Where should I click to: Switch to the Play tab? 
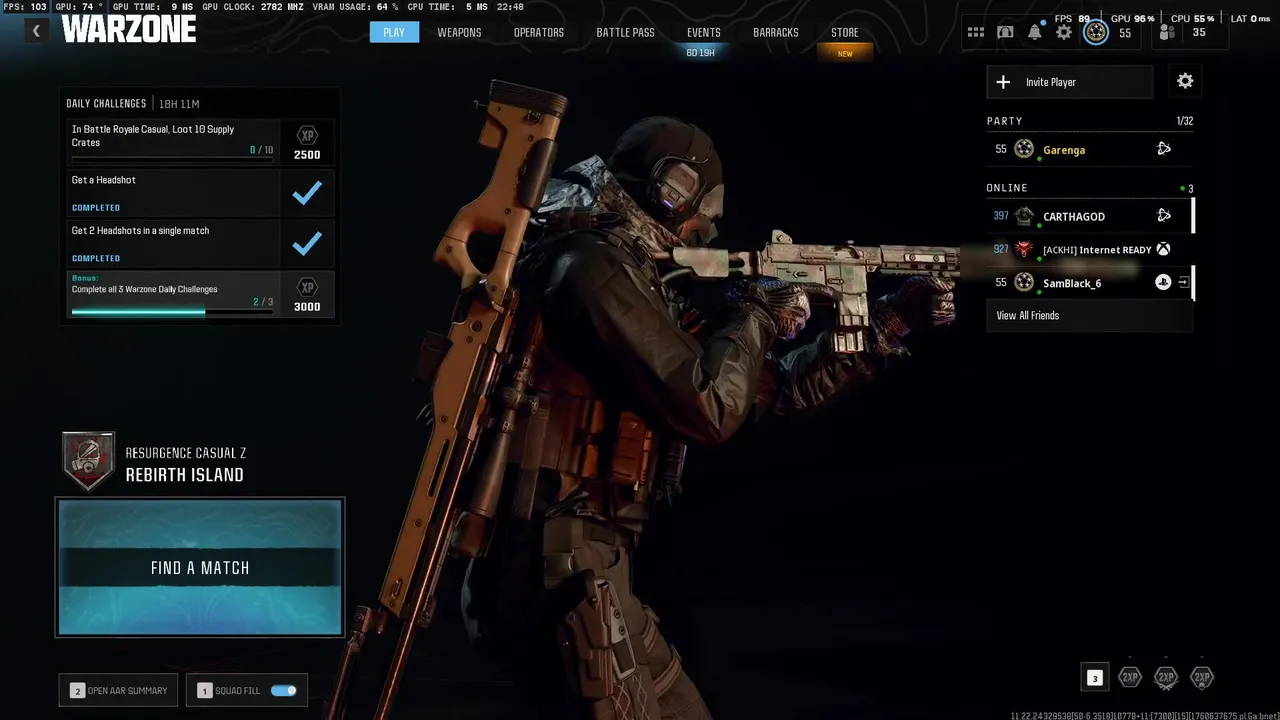click(394, 32)
